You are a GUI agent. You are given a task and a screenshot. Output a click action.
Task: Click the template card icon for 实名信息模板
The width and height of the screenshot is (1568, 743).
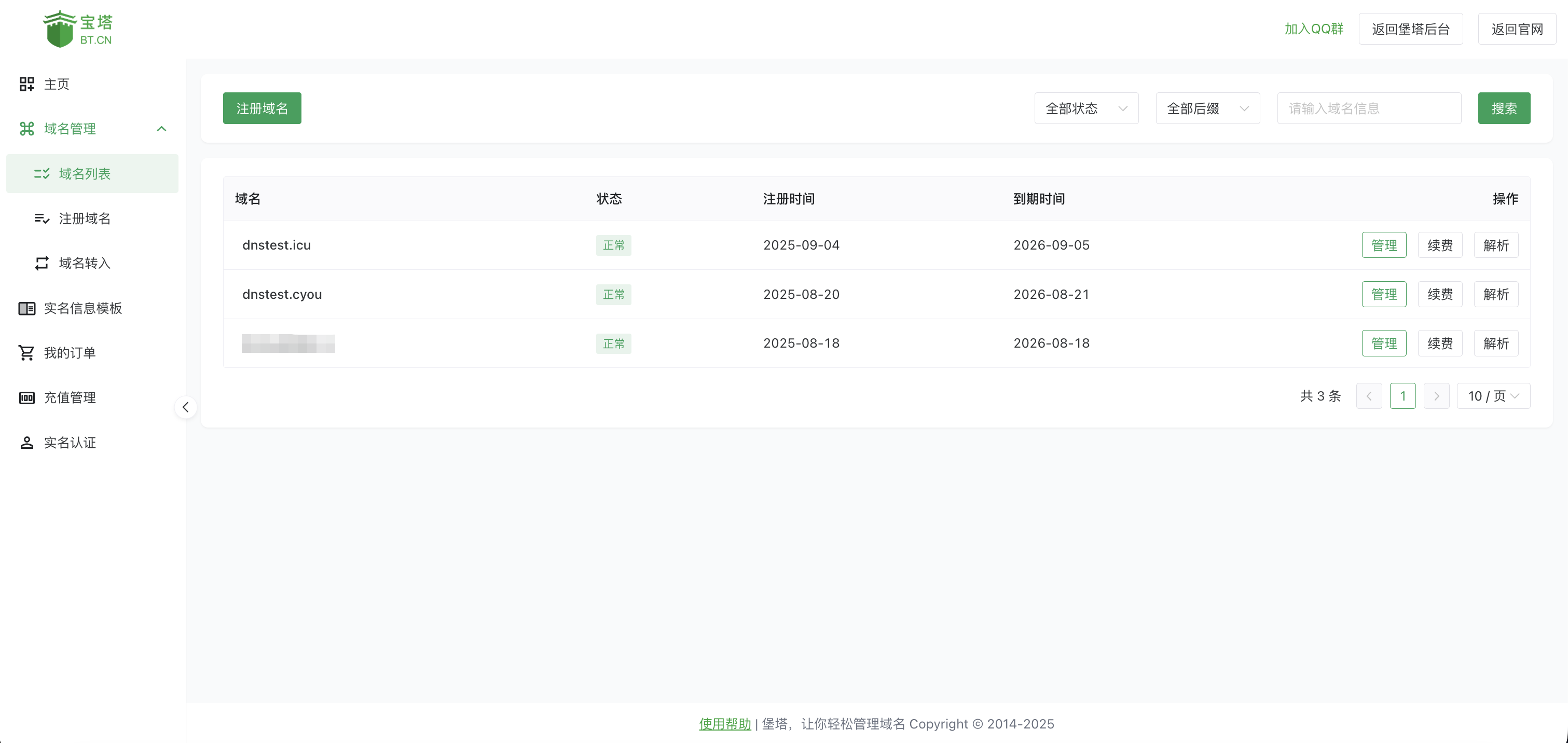pos(27,309)
